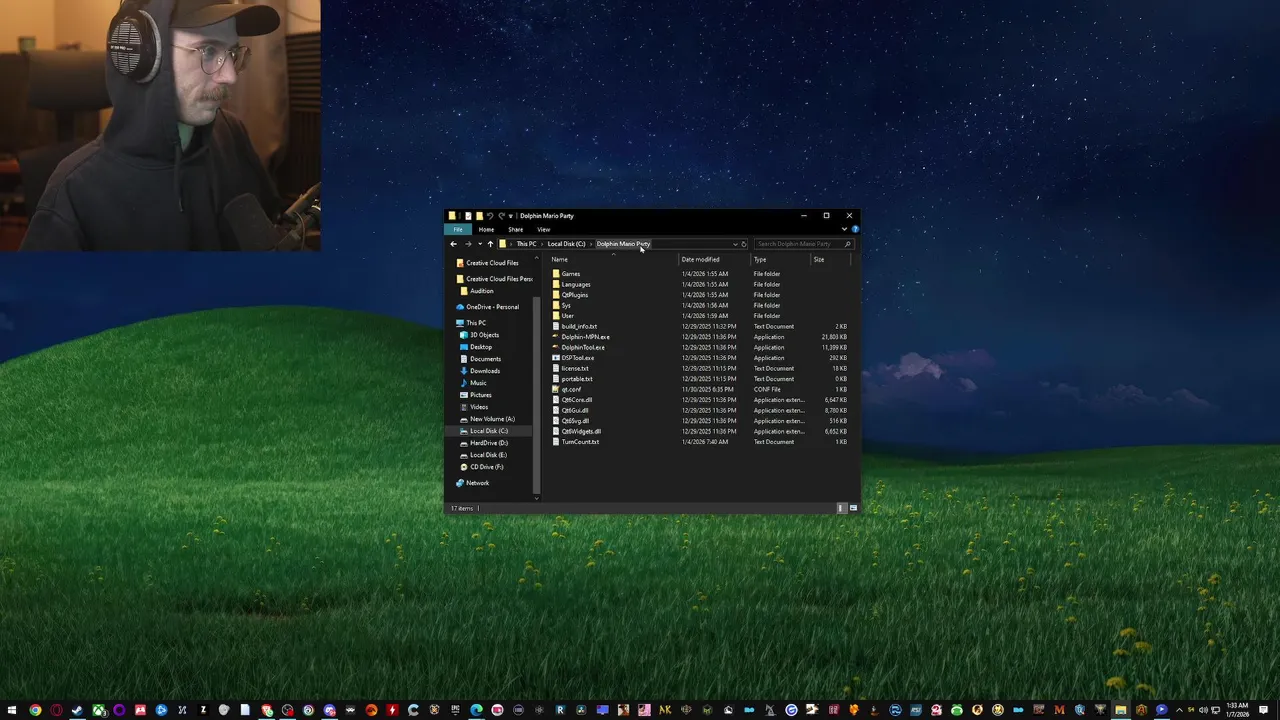Sort by Size column header
The height and width of the screenshot is (720, 1280).
(x=818, y=260)
